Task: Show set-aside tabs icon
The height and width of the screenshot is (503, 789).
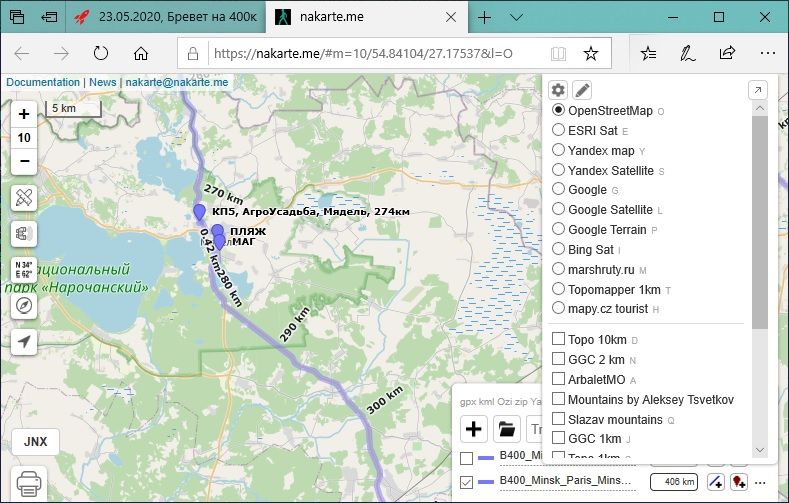Action: click(17, 17)
